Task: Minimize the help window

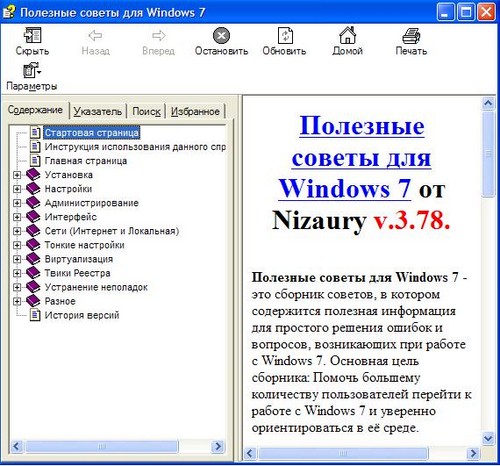Action: 445,13
